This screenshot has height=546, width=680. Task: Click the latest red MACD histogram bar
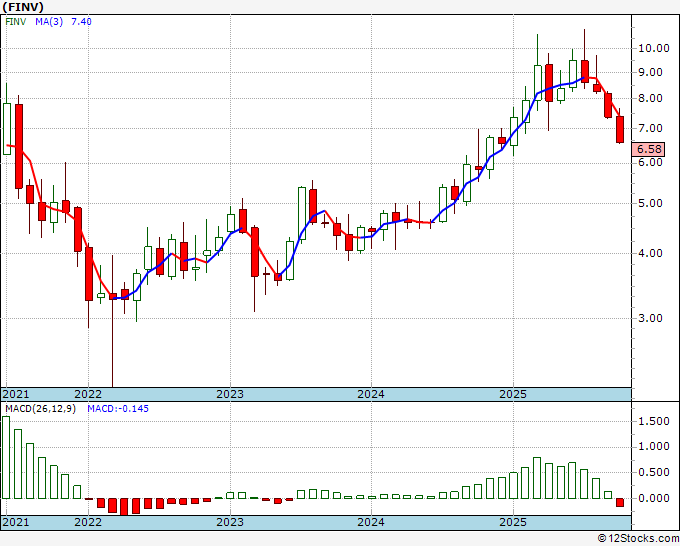click(620, 502)
